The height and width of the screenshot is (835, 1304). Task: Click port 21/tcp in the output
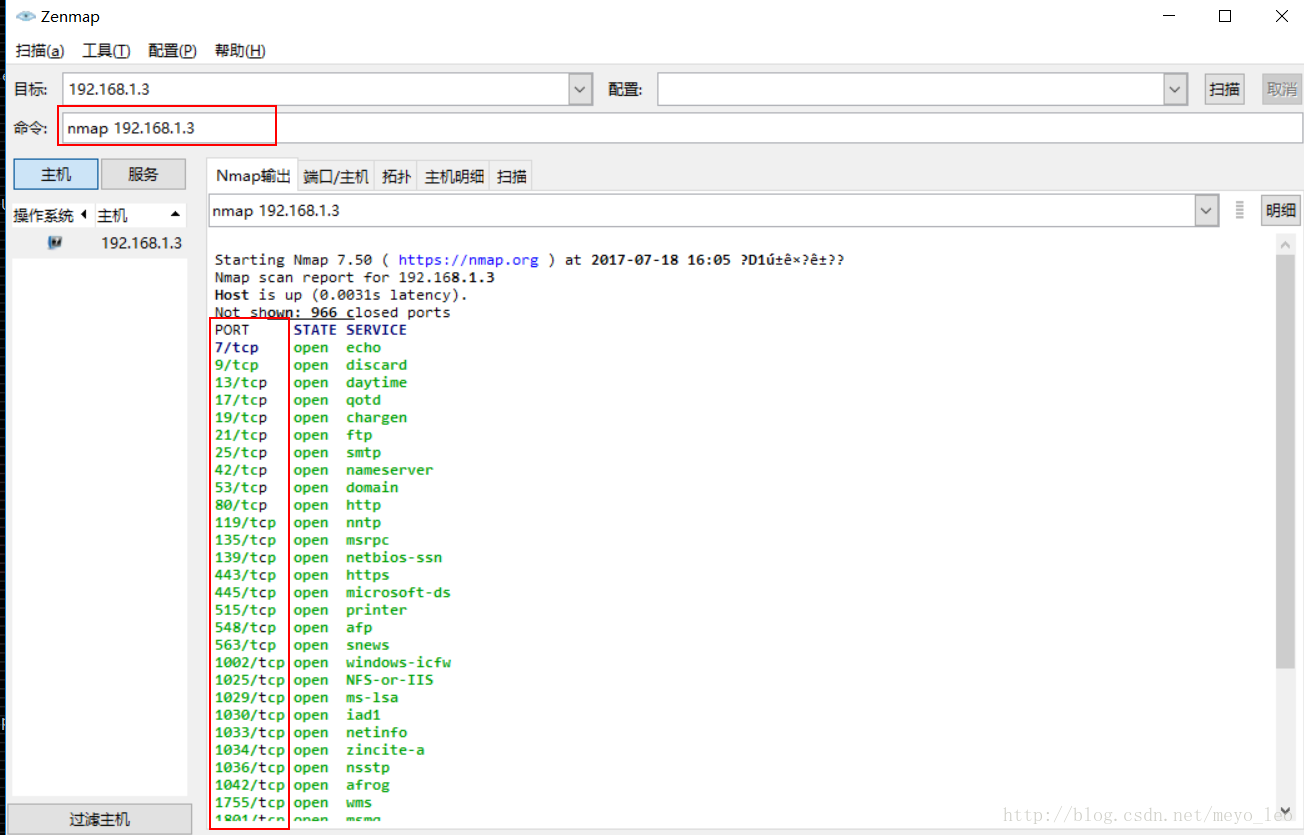[241, 435]
